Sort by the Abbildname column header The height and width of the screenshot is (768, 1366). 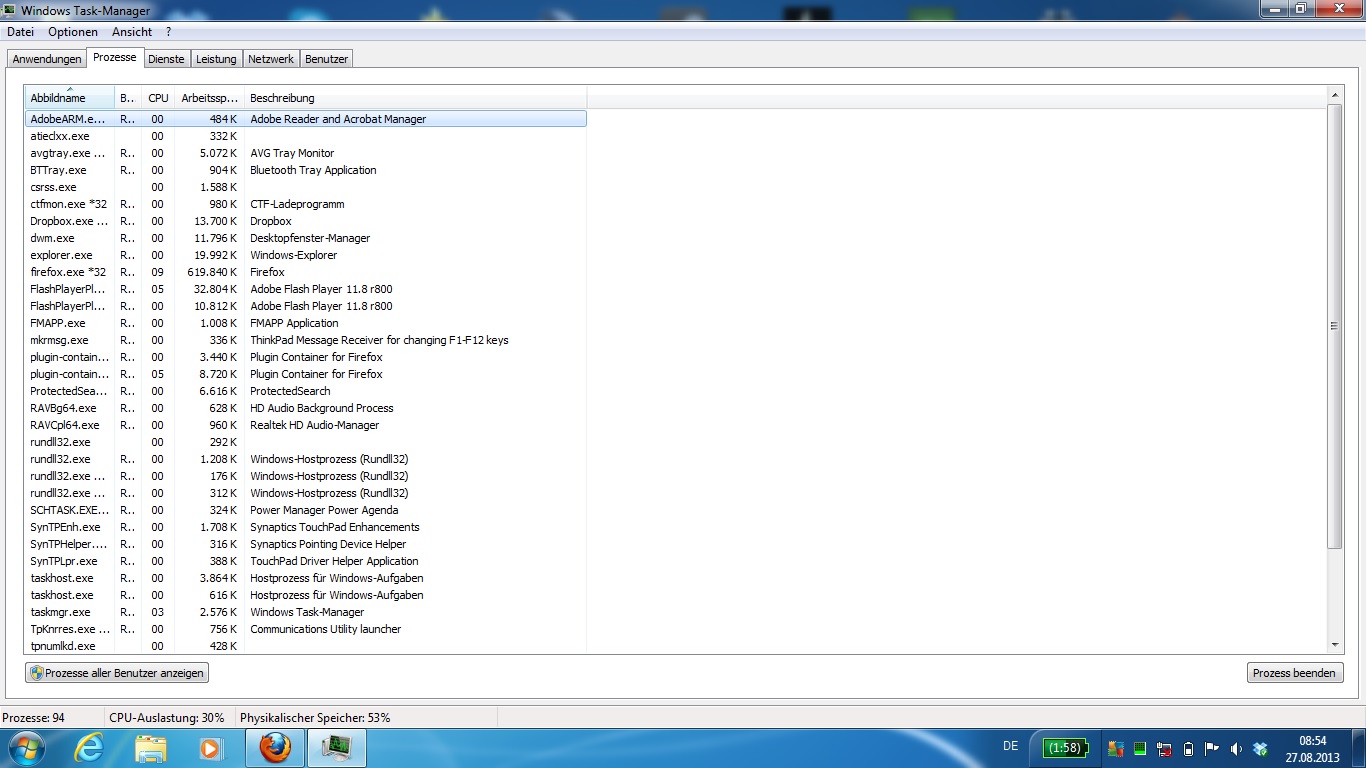[x=70, y=98]
